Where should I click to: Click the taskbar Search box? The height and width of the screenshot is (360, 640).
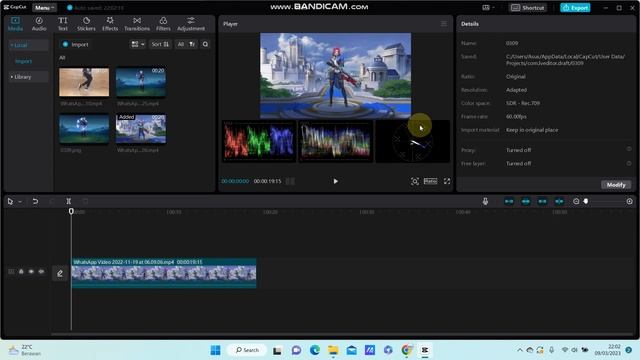(x=247, y=350)
